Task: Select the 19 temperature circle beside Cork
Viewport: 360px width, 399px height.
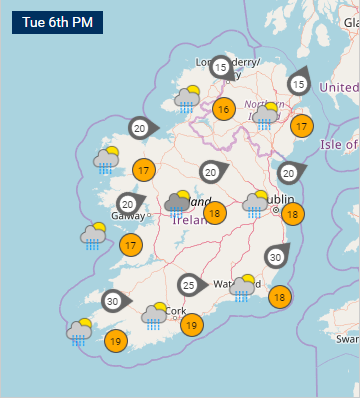Action: point(192,325)
